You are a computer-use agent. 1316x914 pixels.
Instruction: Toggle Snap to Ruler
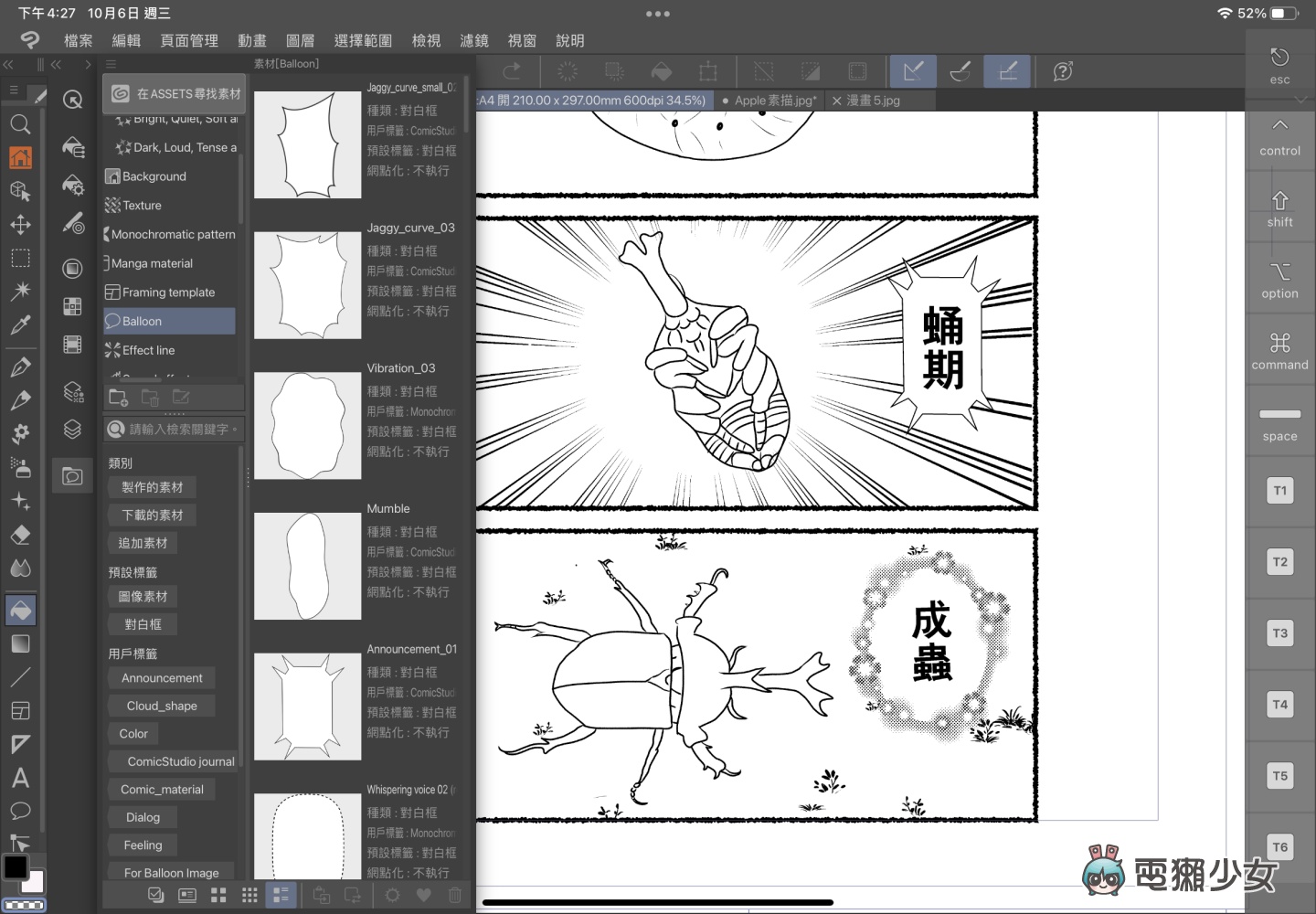coord(913,71)
